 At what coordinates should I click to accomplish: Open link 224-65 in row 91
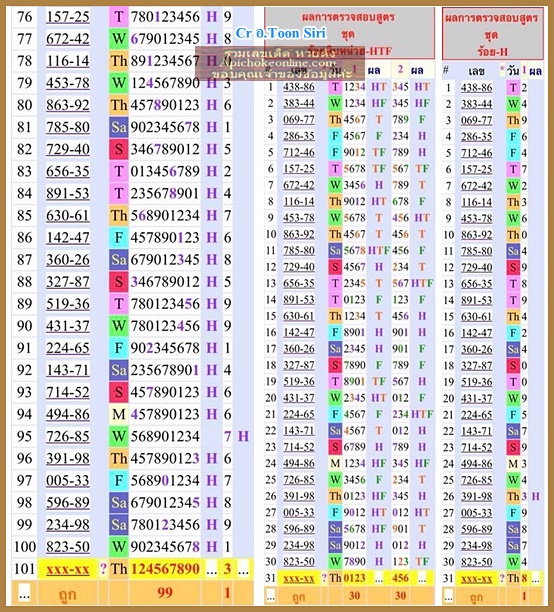click(68, 348)
